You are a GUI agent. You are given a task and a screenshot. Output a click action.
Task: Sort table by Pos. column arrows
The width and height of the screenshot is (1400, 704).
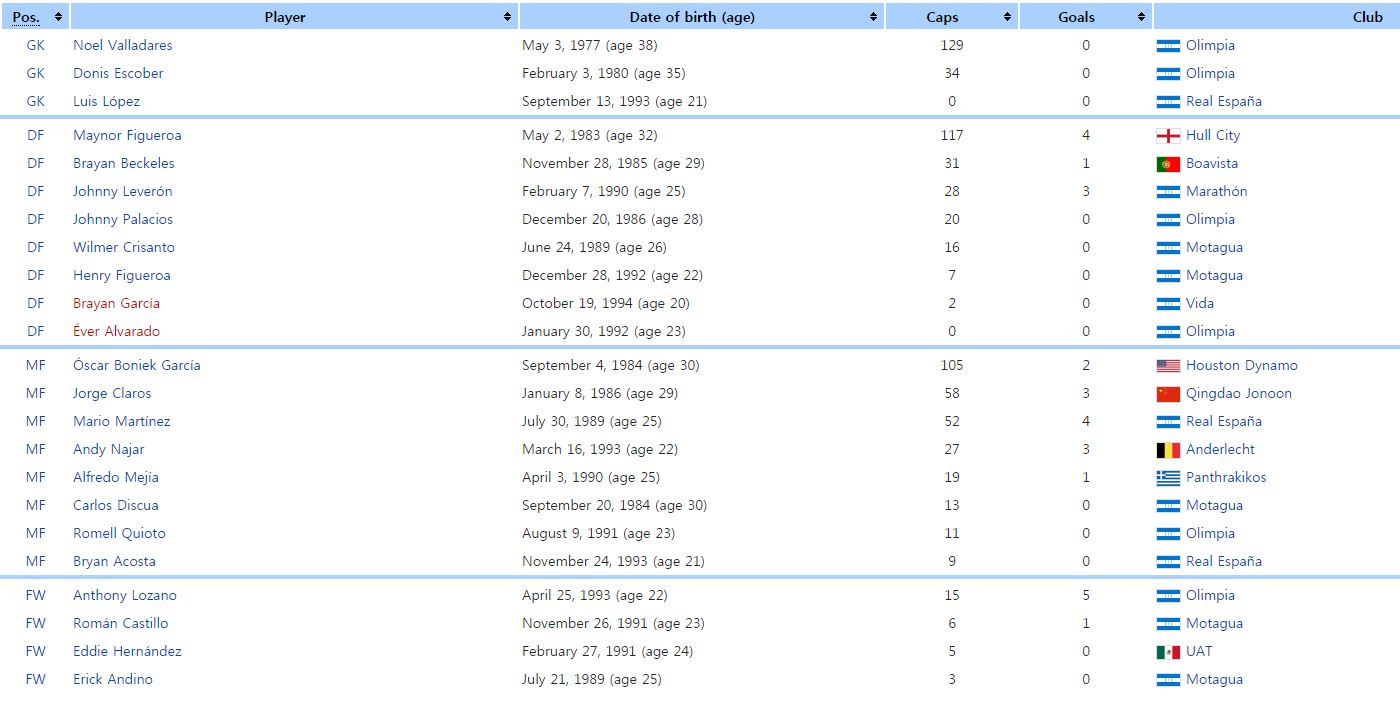(58, 17)
